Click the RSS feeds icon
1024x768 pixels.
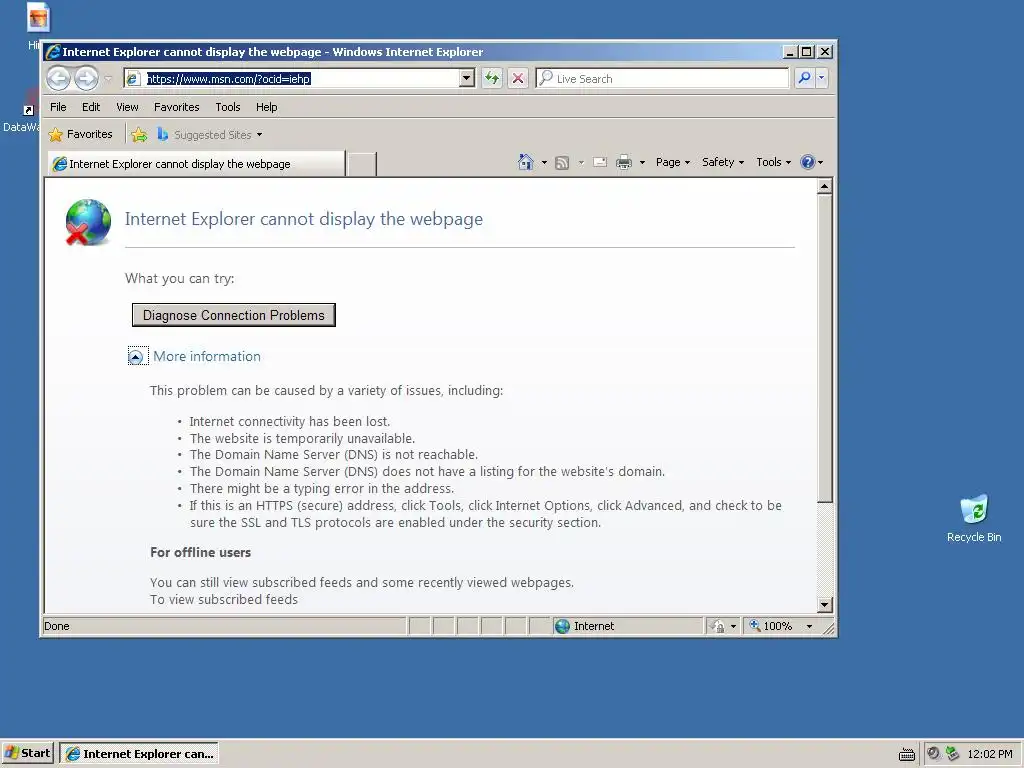562,163
